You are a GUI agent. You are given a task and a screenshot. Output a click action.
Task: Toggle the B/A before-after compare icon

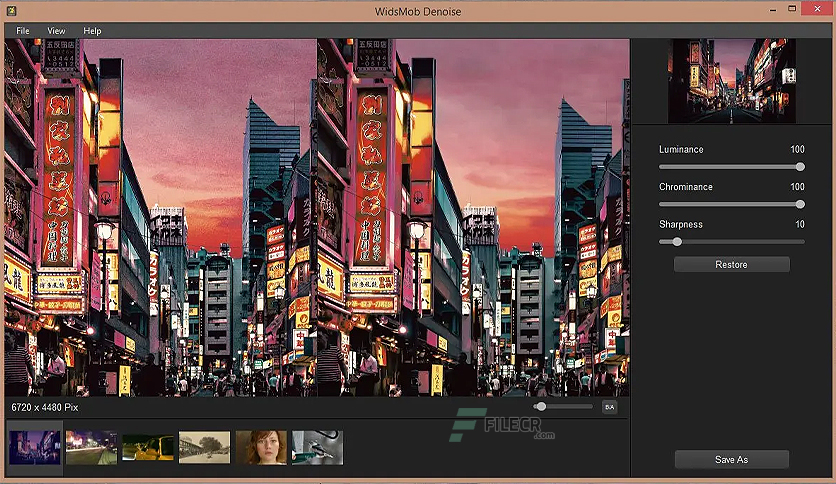609,407
